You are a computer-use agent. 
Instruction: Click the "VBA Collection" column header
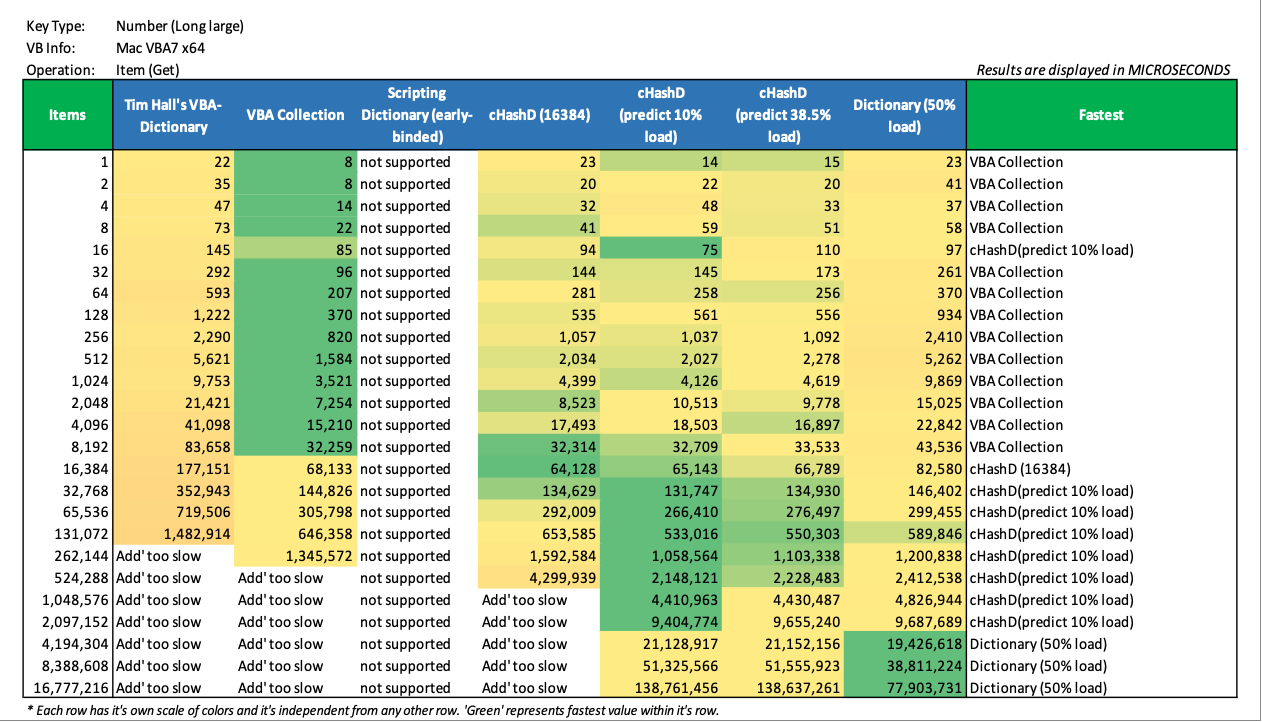coord(295,115)
